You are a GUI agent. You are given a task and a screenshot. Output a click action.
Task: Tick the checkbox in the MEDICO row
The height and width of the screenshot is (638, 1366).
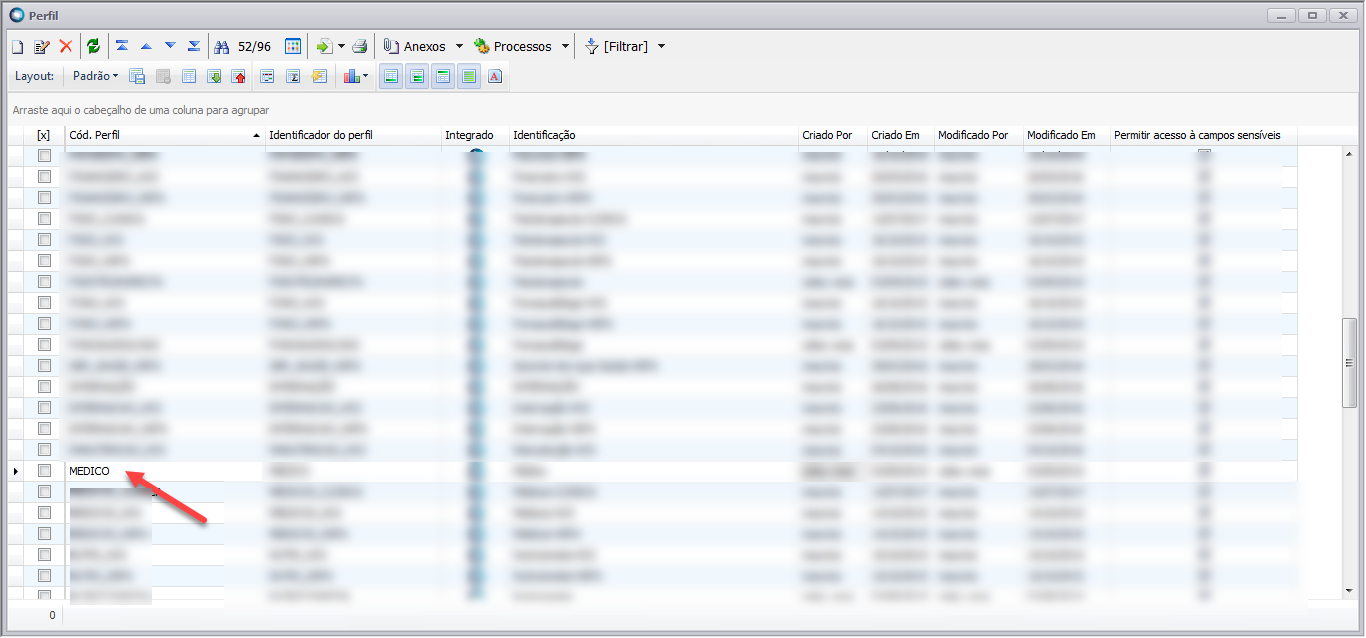(x=44, y=470)
